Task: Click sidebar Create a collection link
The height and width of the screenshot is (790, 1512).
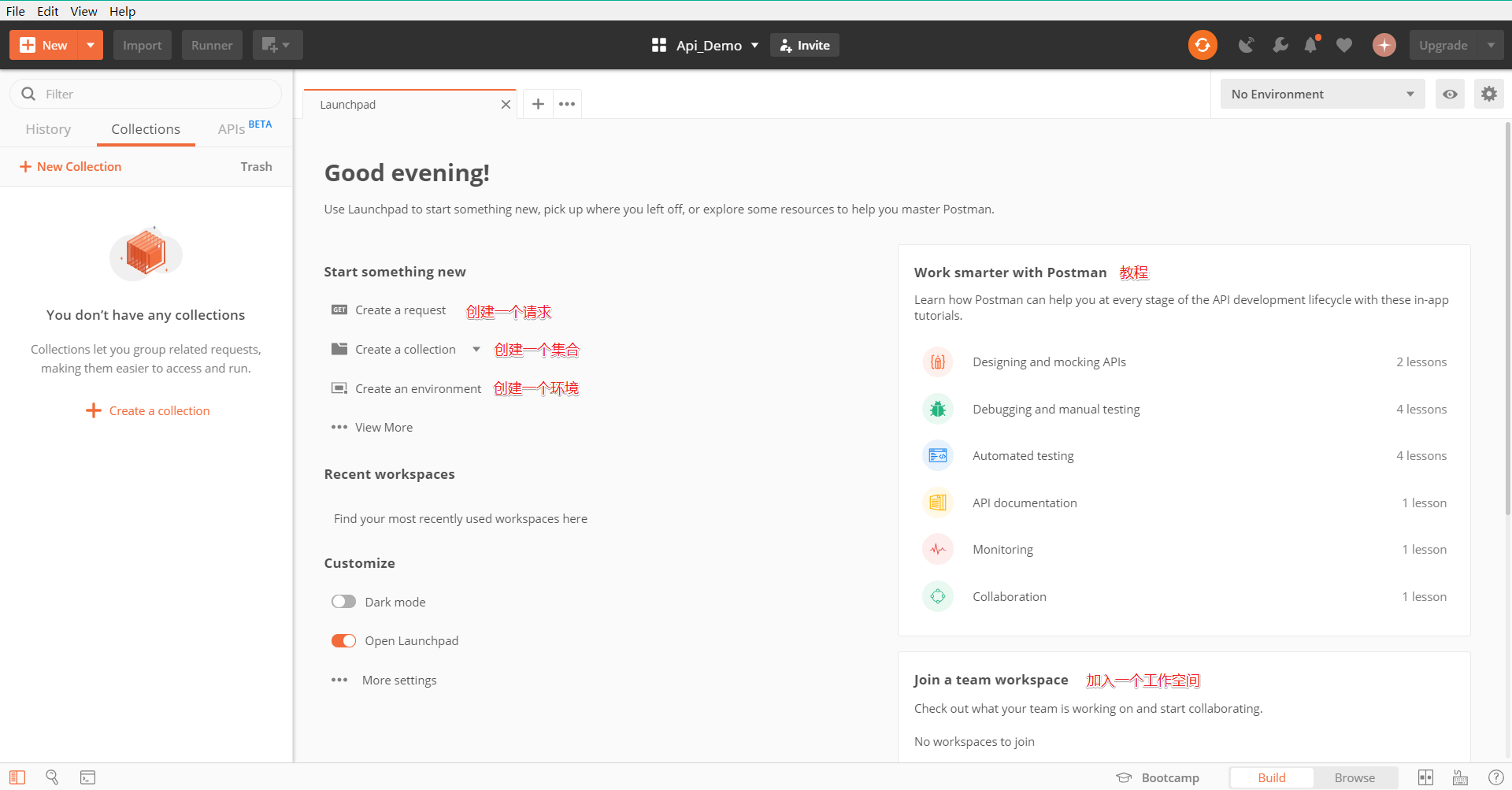Action: (x=147, y=410)
